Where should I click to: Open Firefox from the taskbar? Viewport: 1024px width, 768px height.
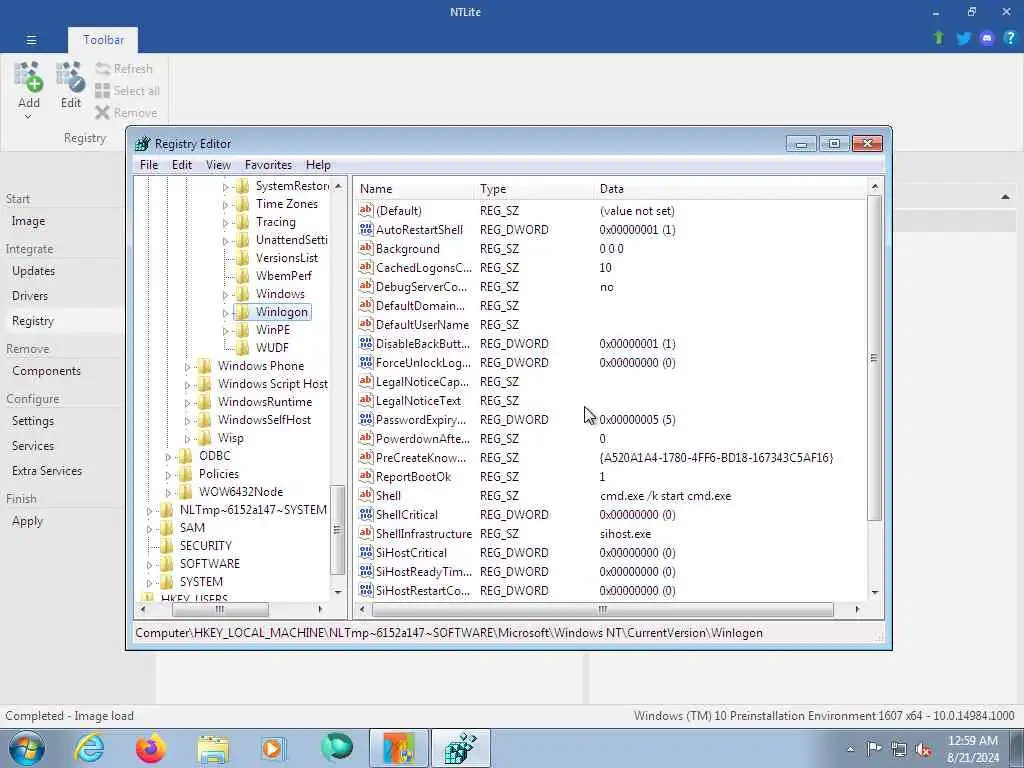point(151,748)
